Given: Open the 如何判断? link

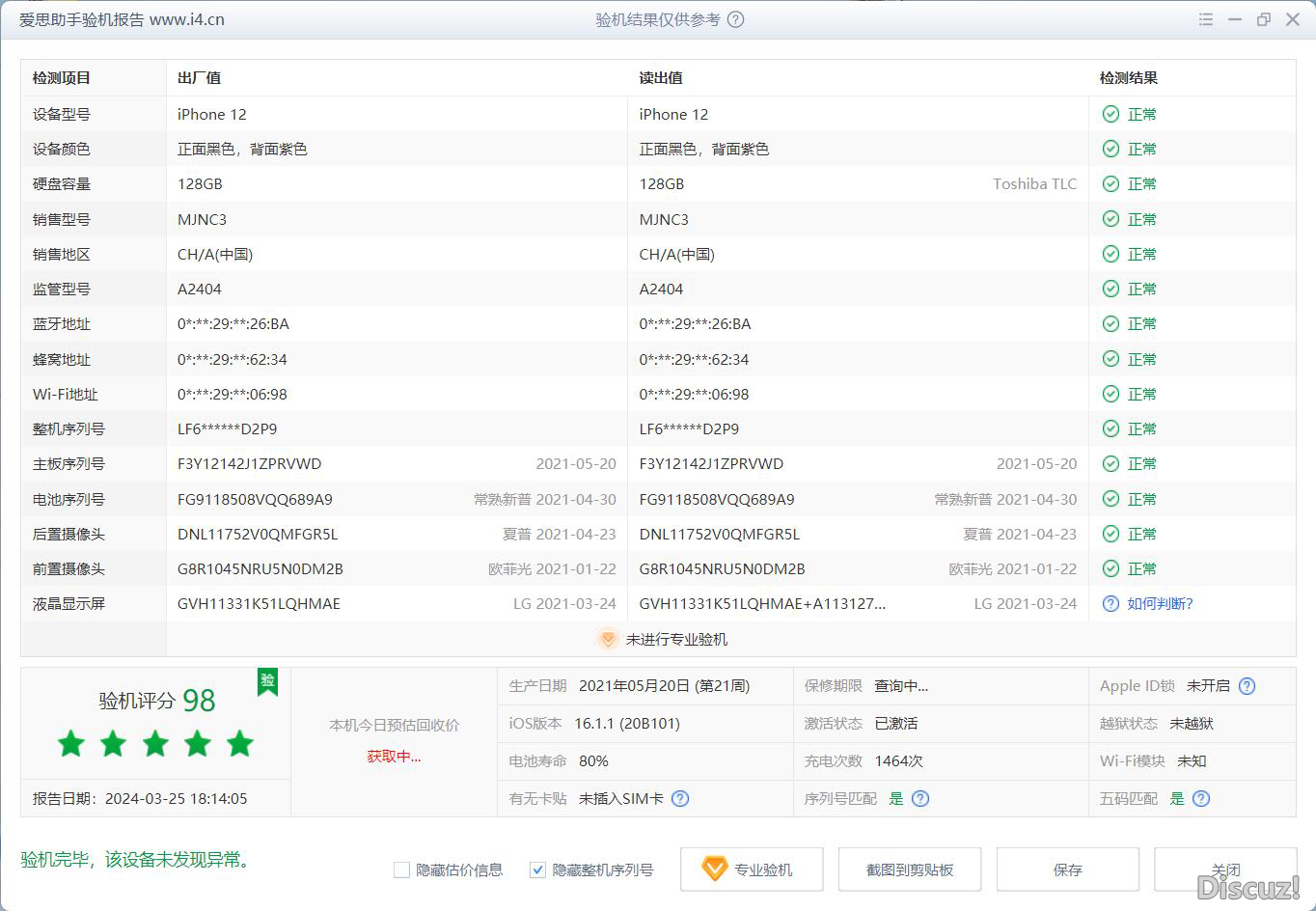Looking at the screenshot, I should 1160,604.
